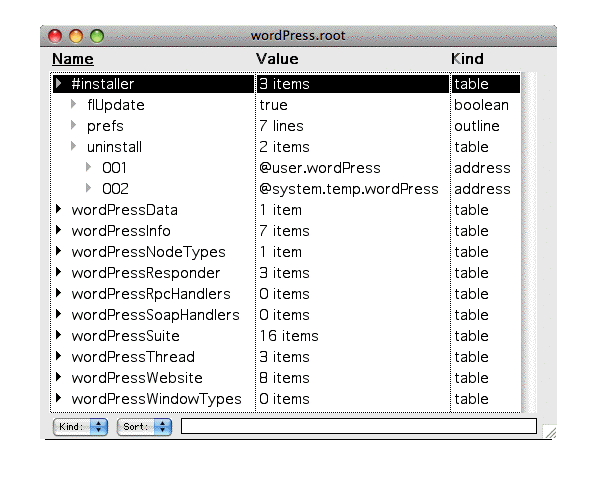The height and width of the screenshot is (494, 597).
Task: Click the "2 items" value for uninstall
Action: click(x=284, y=147)
